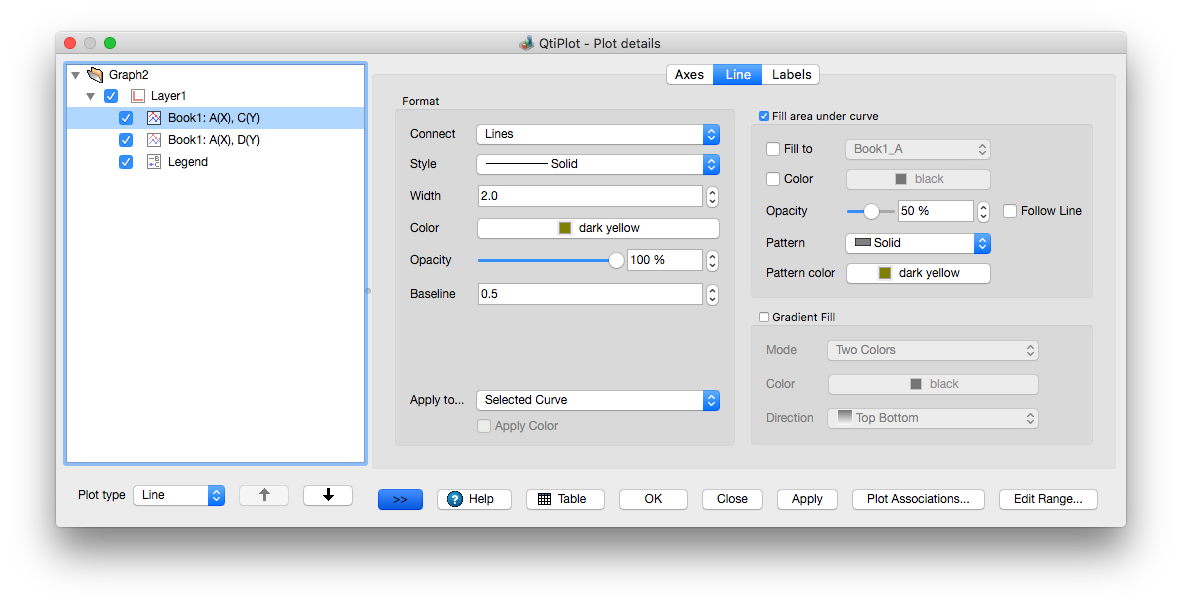Move the curve up with the up arrow
1182x607 pixels.
tap(264, 495)
